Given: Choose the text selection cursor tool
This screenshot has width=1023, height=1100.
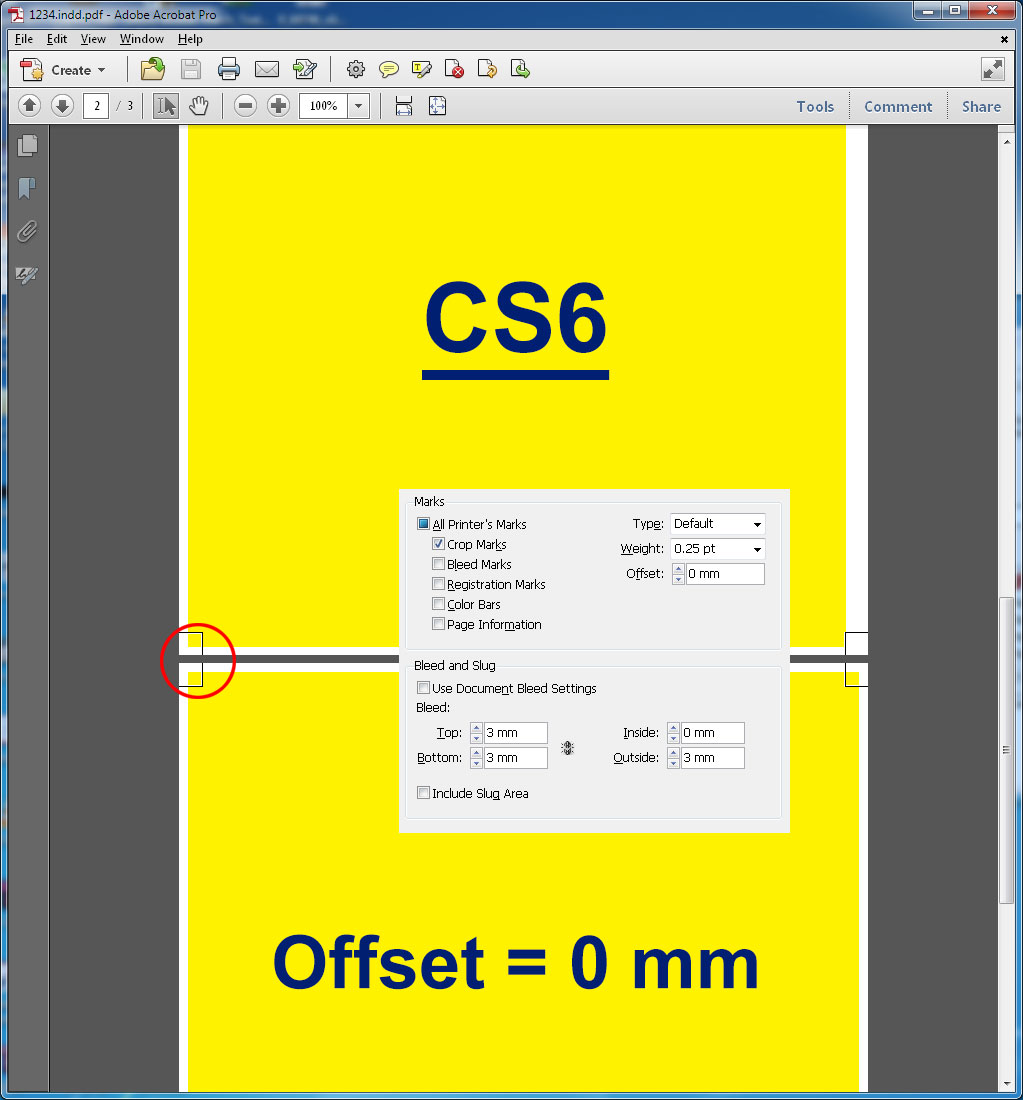Looking at the screenshot, I should coord(166,106).
